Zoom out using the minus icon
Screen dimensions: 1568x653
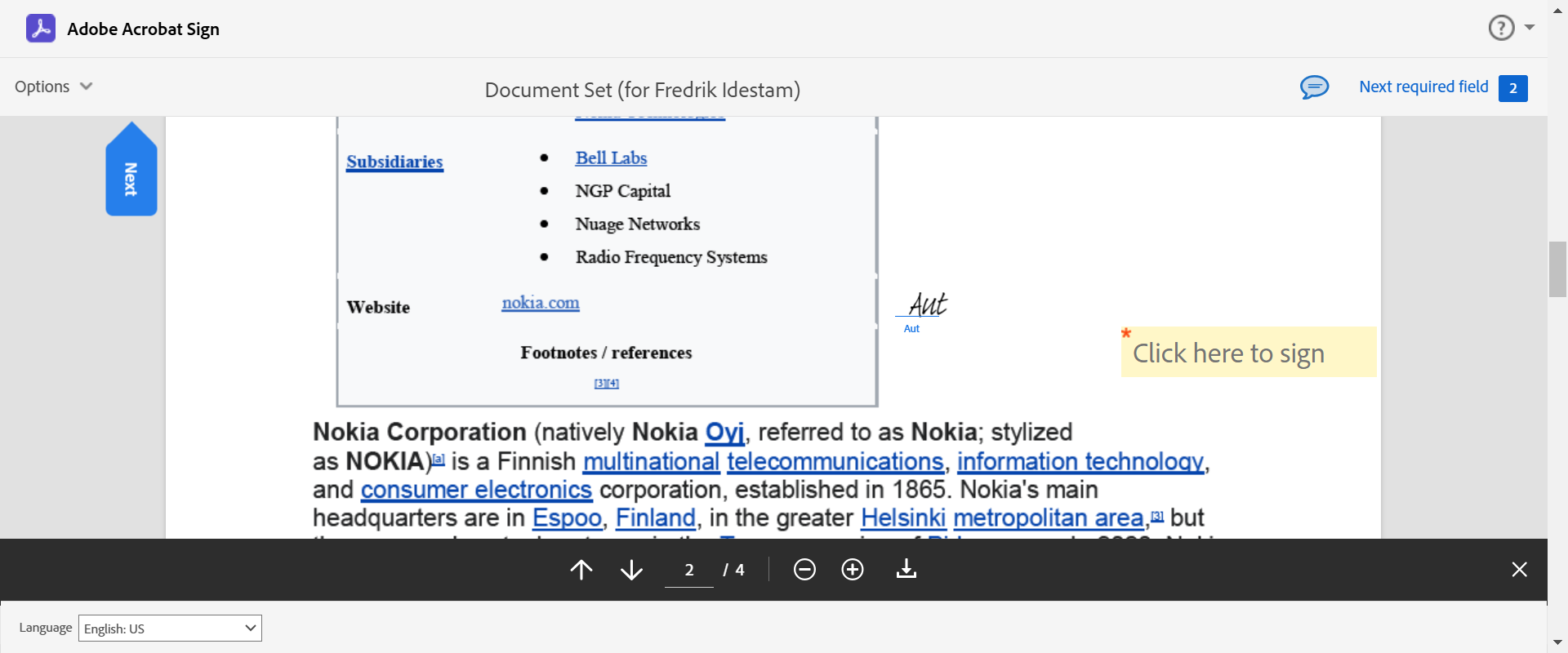pos(804,570)
